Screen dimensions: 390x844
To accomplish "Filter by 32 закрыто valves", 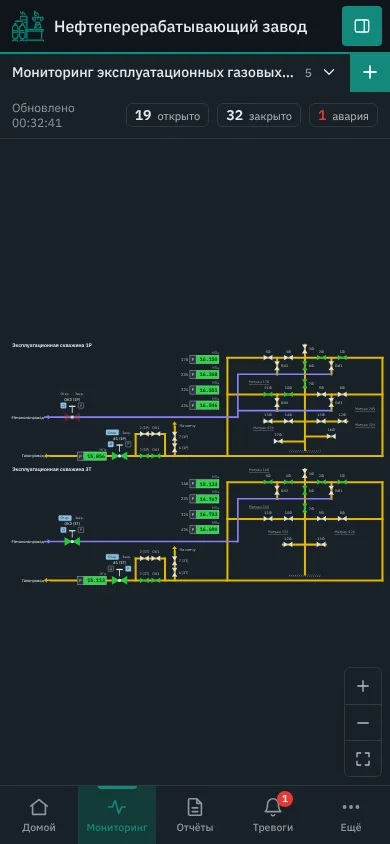I will pos(259,115).
